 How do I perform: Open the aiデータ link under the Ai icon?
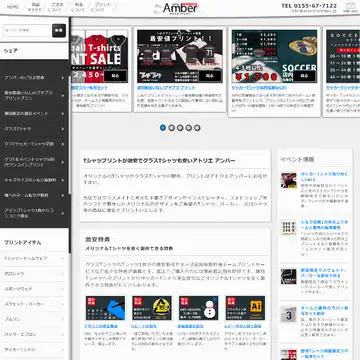point(243,326)
